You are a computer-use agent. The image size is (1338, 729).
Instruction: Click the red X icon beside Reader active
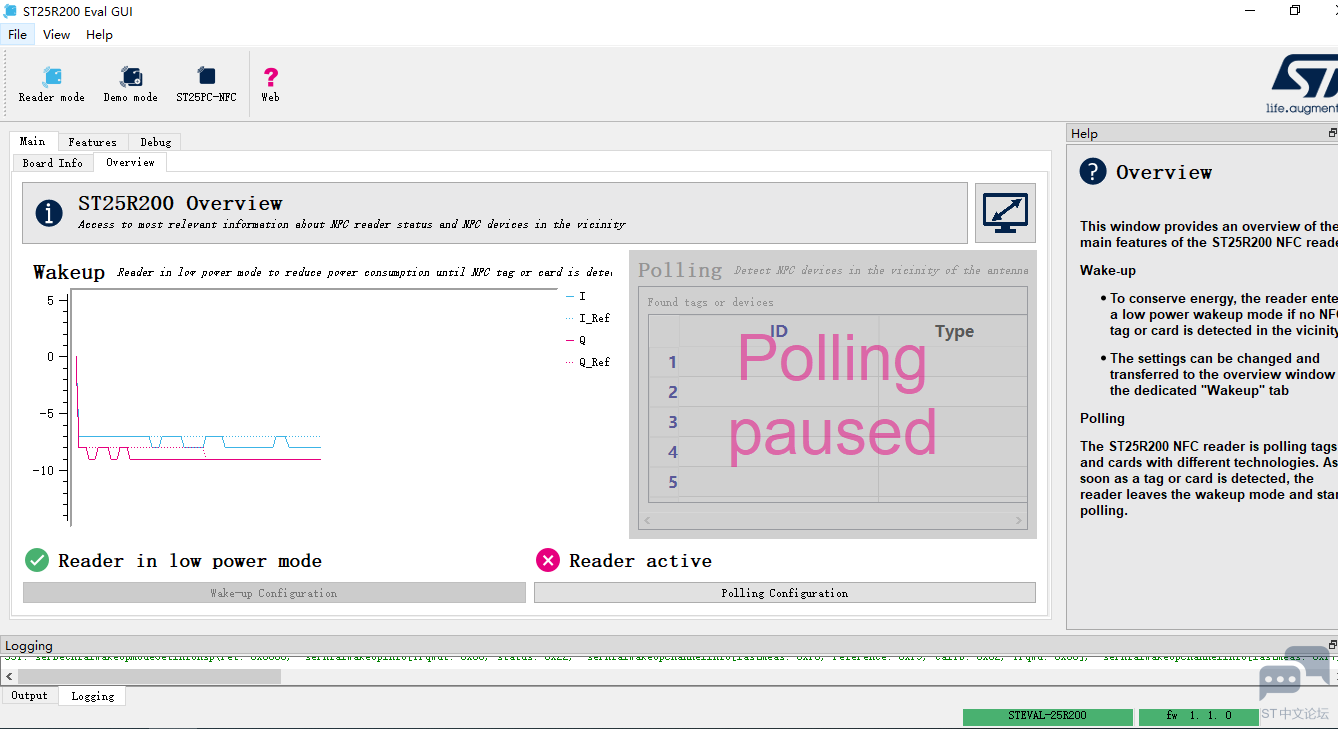548,560
